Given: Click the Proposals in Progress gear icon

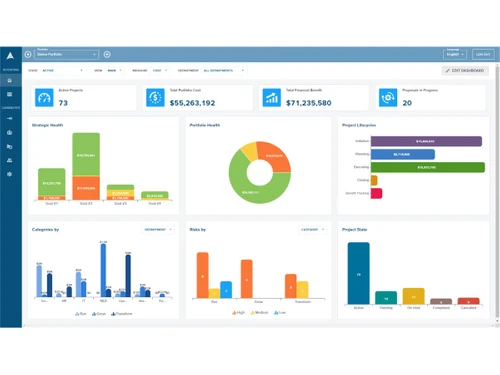Looking at the screenshot, I should tap(388, 97).
